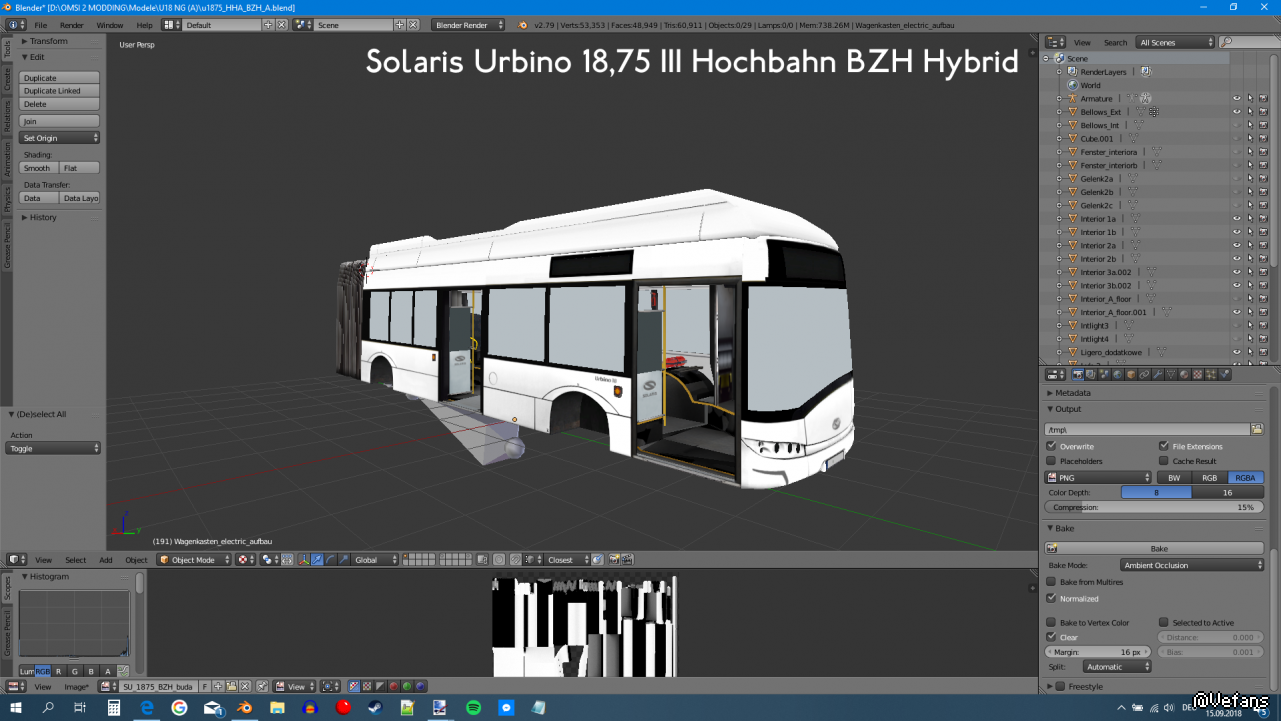This screenshot has width=1281, height=721.
Task: Pin the image in UV editor
Action: point(263,687)
